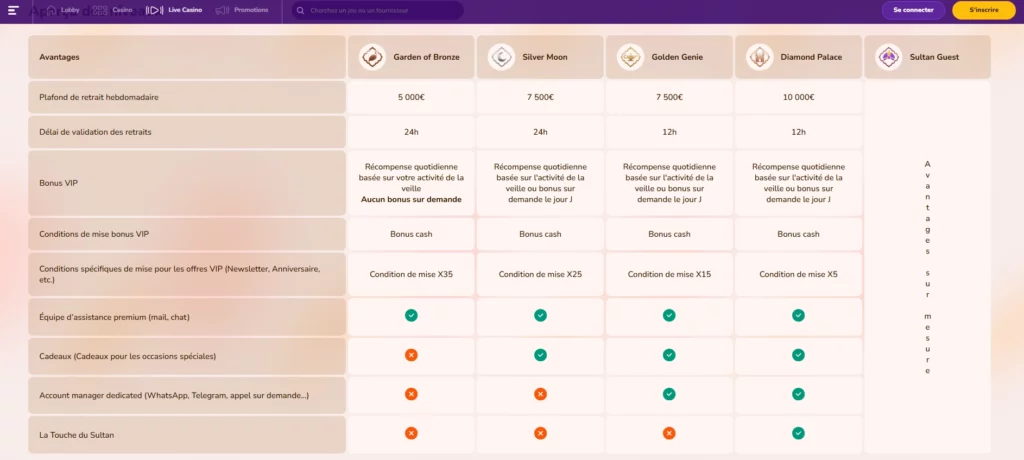Click the Se connecter button

[913, 10]
